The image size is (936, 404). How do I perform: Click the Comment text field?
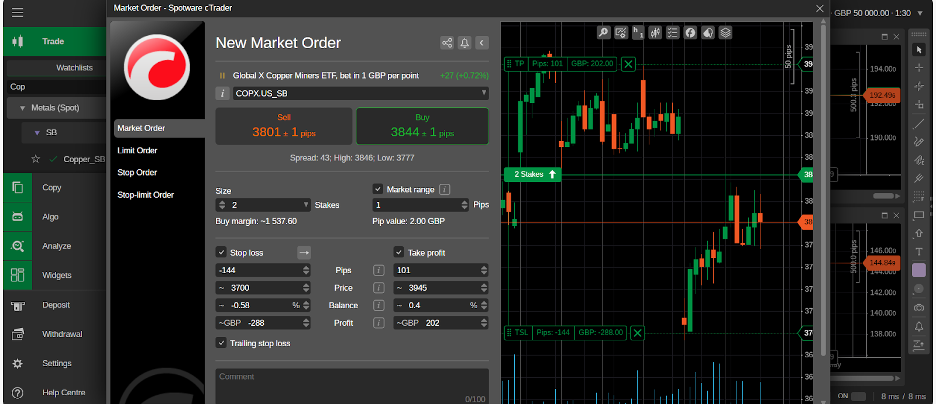352,387
